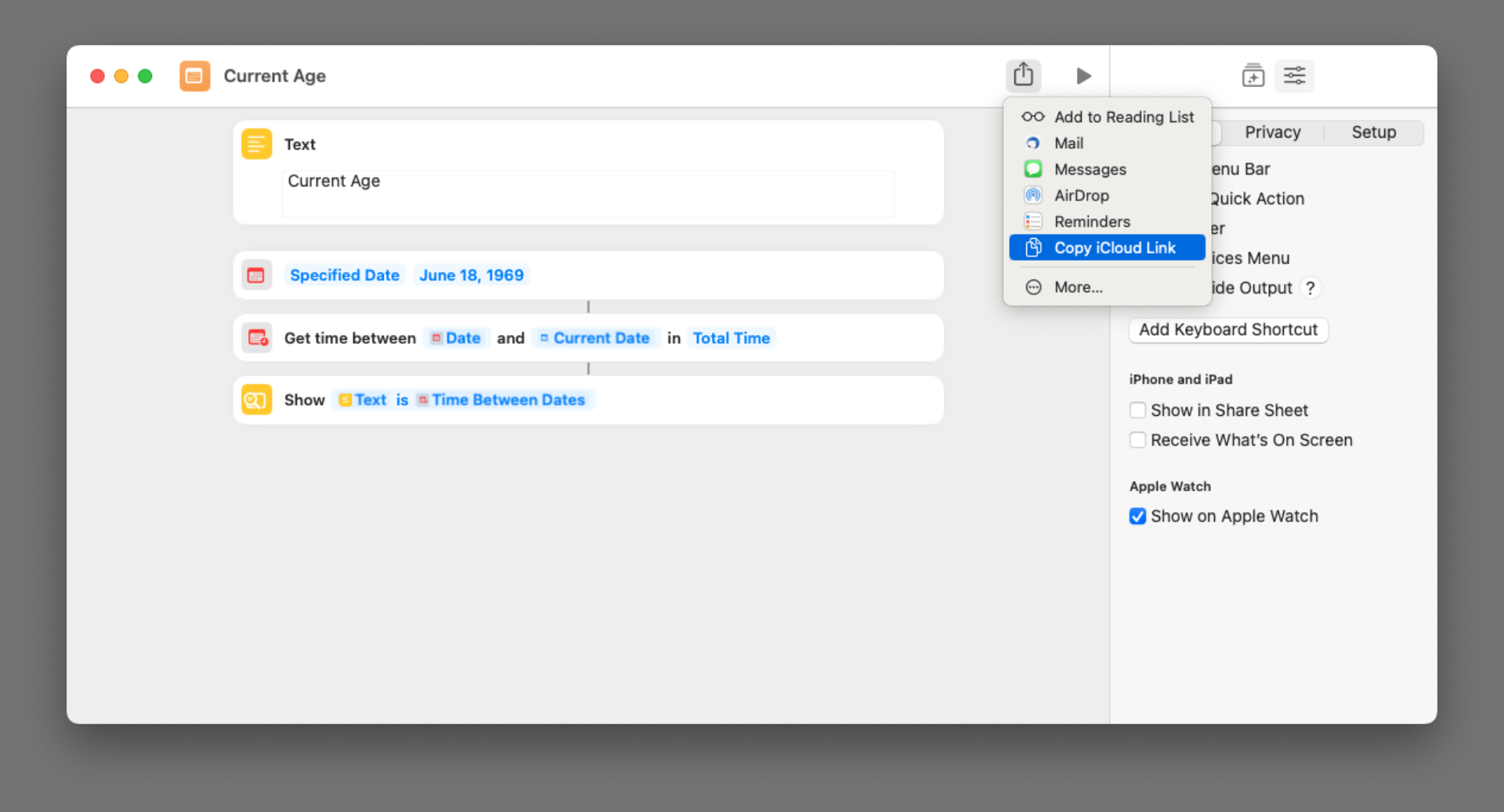Open the Action Library icon
Image resolution: width=1504 pixels, height=812 pixels.
tap(1253, 76)
